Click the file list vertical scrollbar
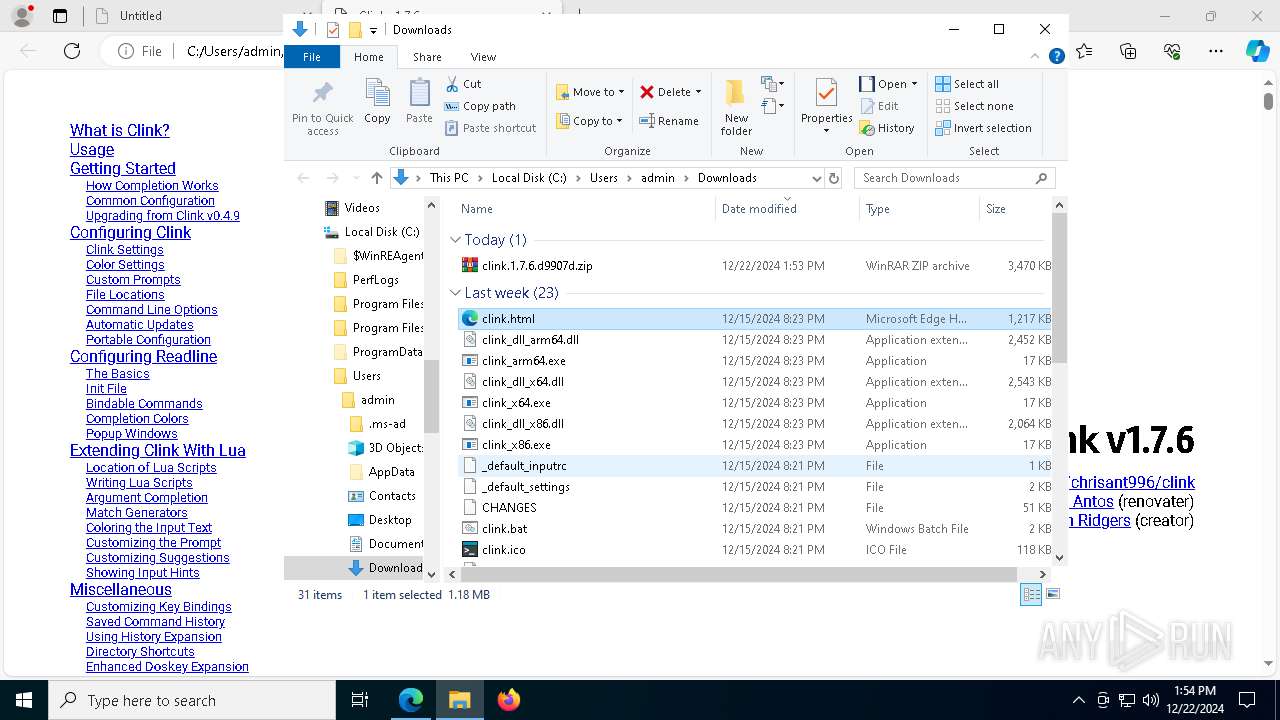The image size is (1280, 720). [x=1059, y=289]
